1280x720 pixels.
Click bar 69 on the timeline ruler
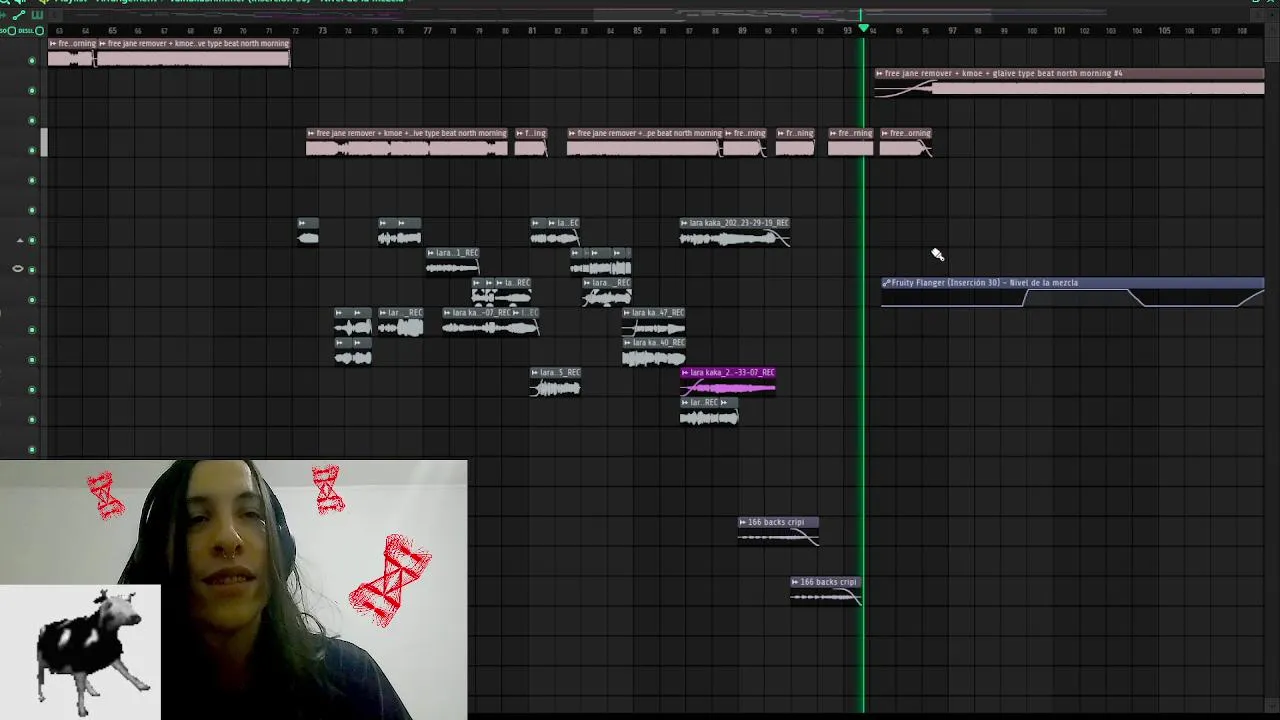coord(217,31)
